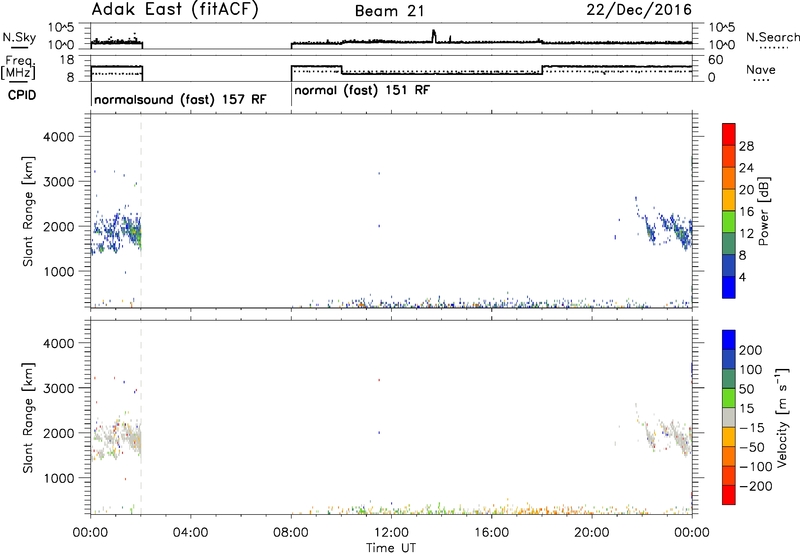Screen dimensions: 800x554
Task: Click the '28' tick of Power colorbar
Action: pyautogui.click(x=746, y=146)
